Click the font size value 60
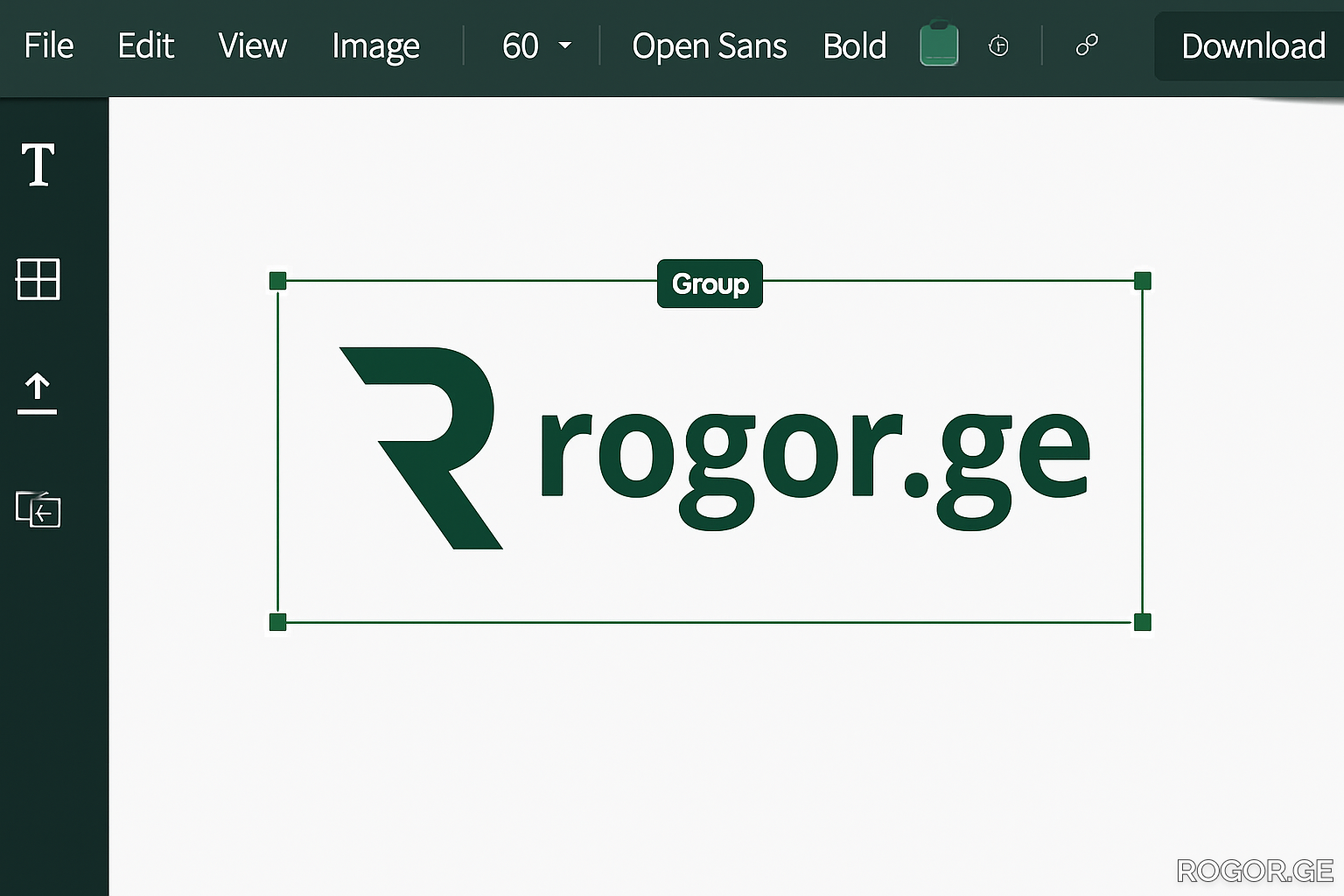This screenshot has height=896, width=1344. 520,45
